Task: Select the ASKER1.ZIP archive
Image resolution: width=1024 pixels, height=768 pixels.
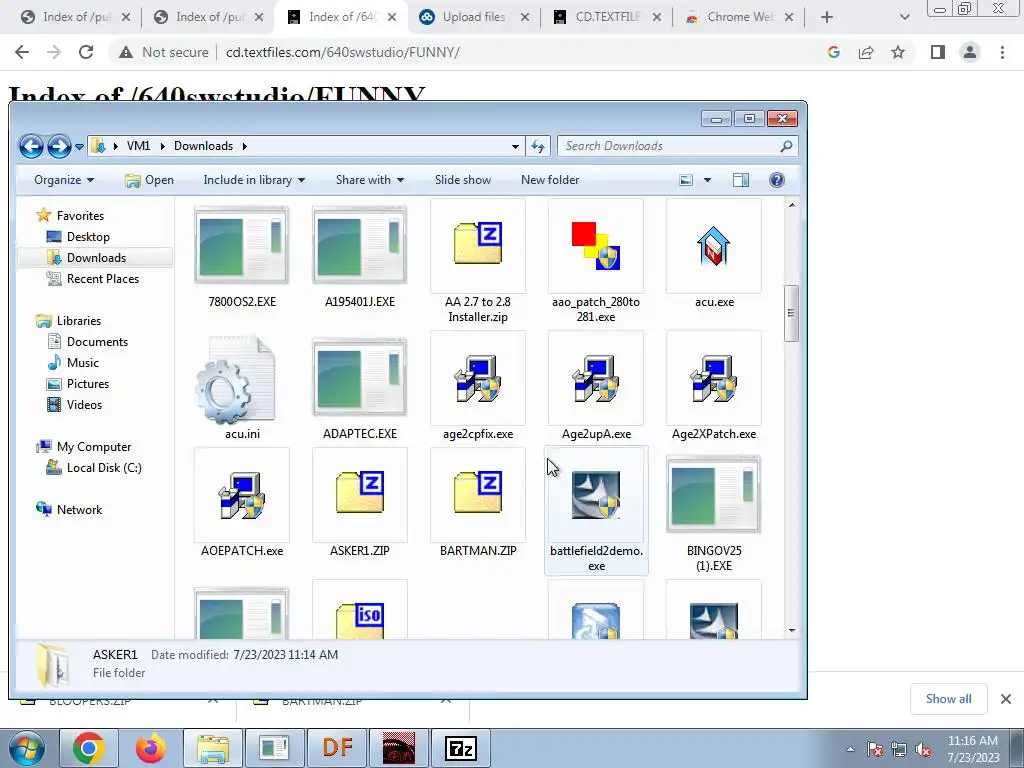Action: [360, 496]
